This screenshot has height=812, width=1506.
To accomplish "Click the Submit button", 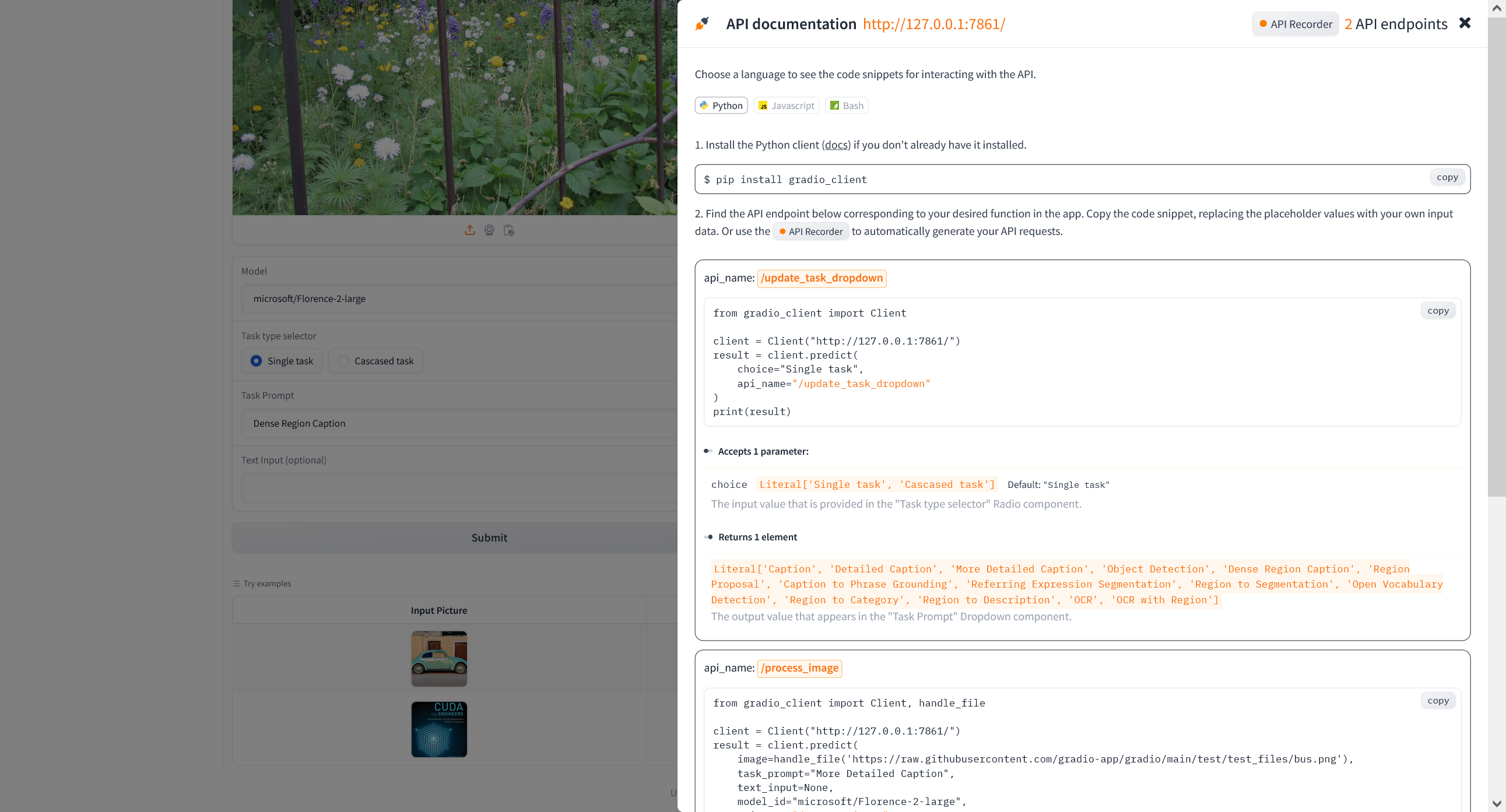I will pos(455,537).
